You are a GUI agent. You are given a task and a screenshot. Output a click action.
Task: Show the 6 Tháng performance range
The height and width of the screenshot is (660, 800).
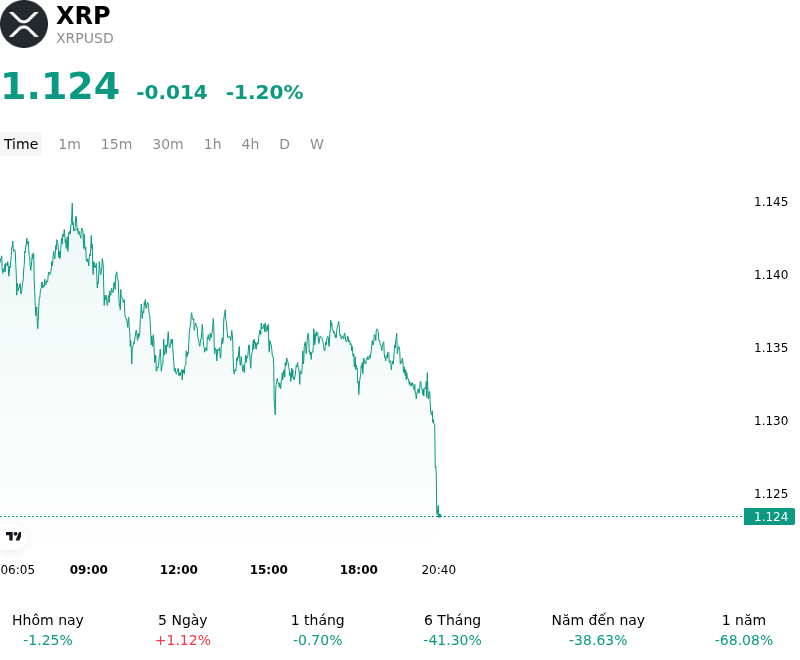pos(452,629)
